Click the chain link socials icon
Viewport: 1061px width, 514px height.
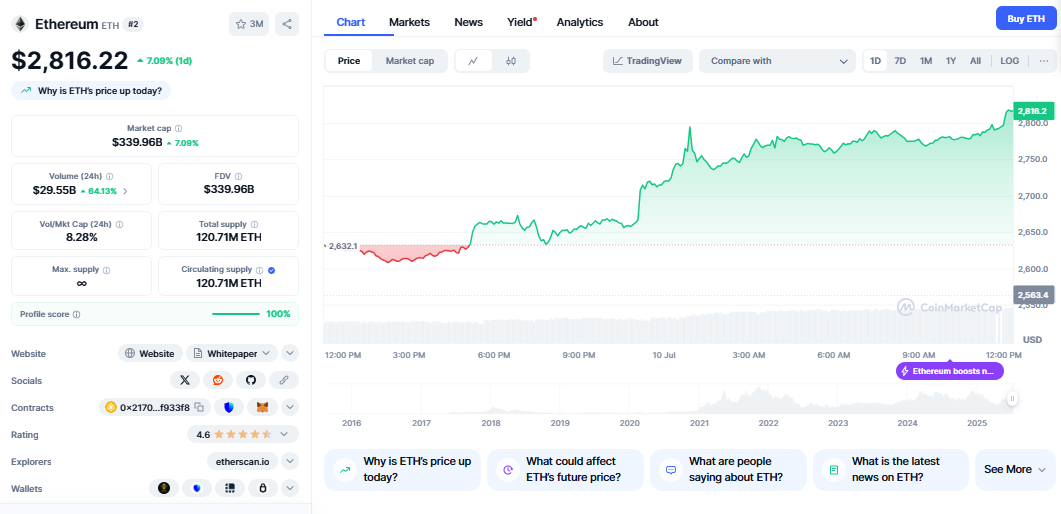(x=284, y=380)
